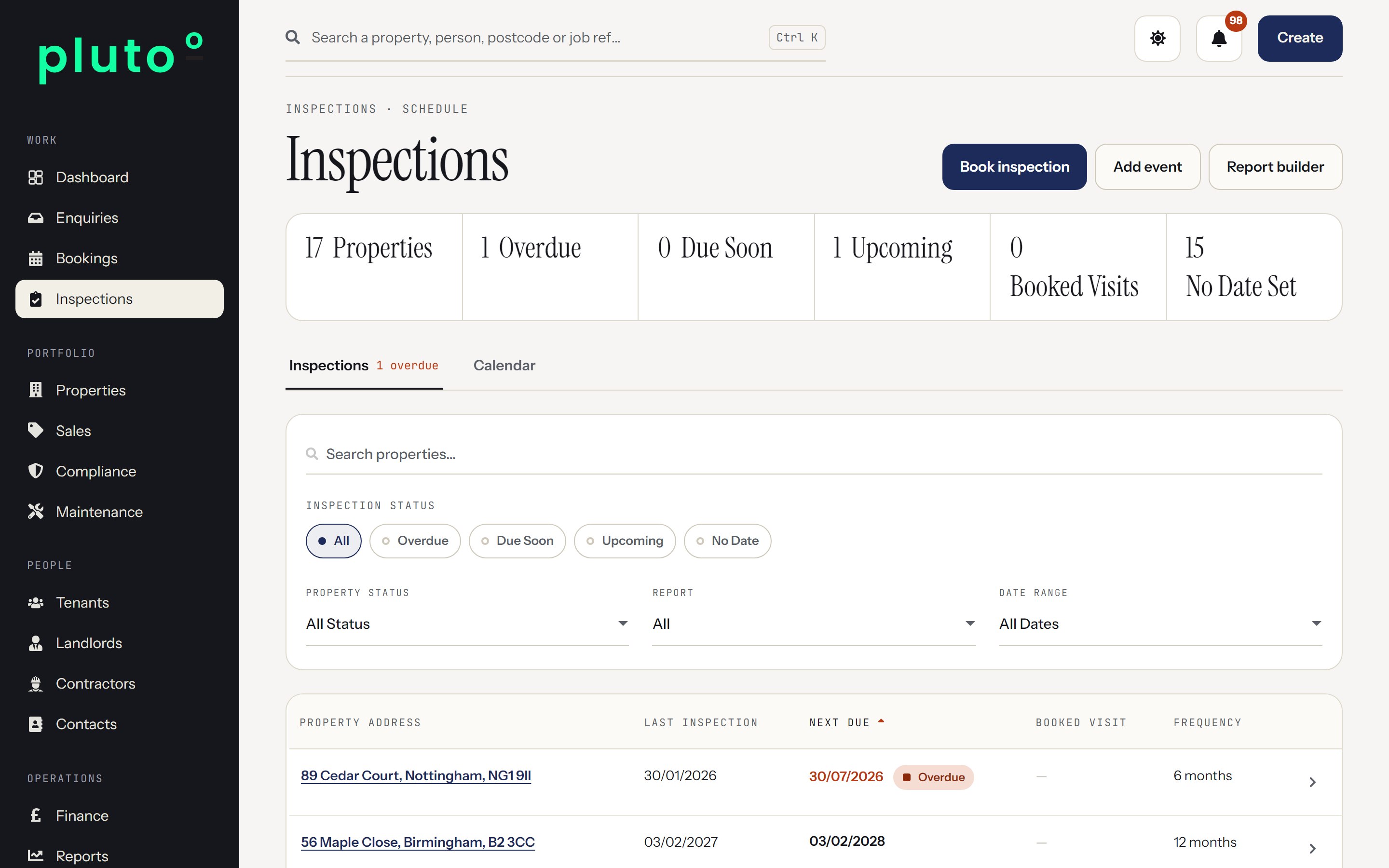This screenshot has width=1389, height=868.
Task: Open the Report filter dropdown
Action: click(813, 624)
